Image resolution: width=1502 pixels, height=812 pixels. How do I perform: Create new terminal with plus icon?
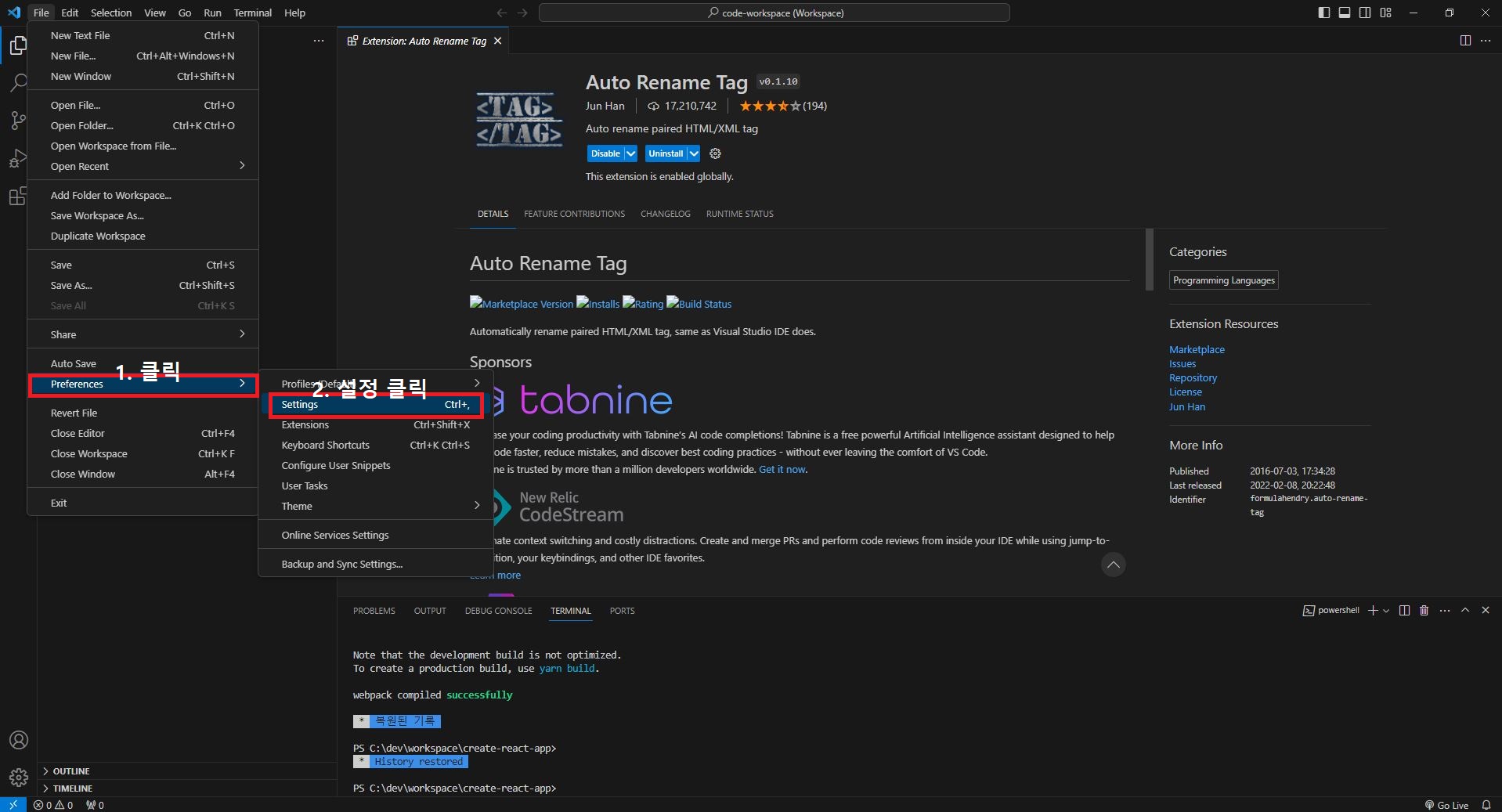tap(1372, 611)
